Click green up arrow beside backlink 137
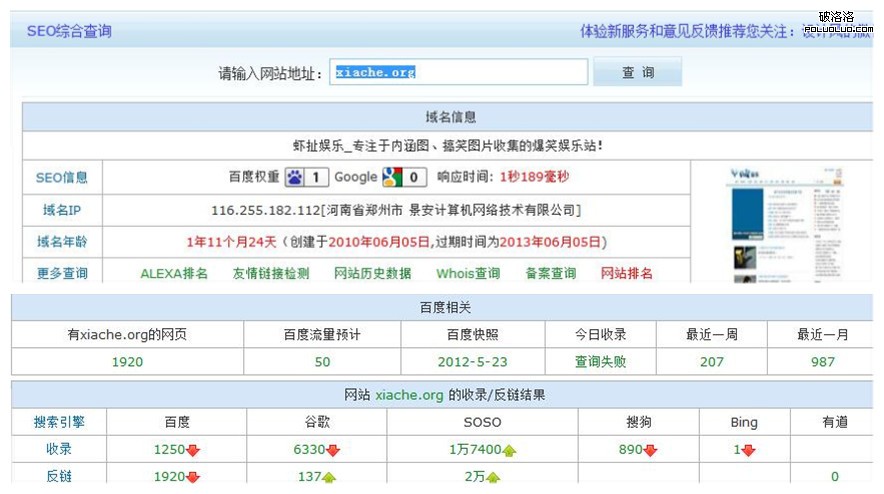This screenshot has width=884, height=494. tap(329, 478)
